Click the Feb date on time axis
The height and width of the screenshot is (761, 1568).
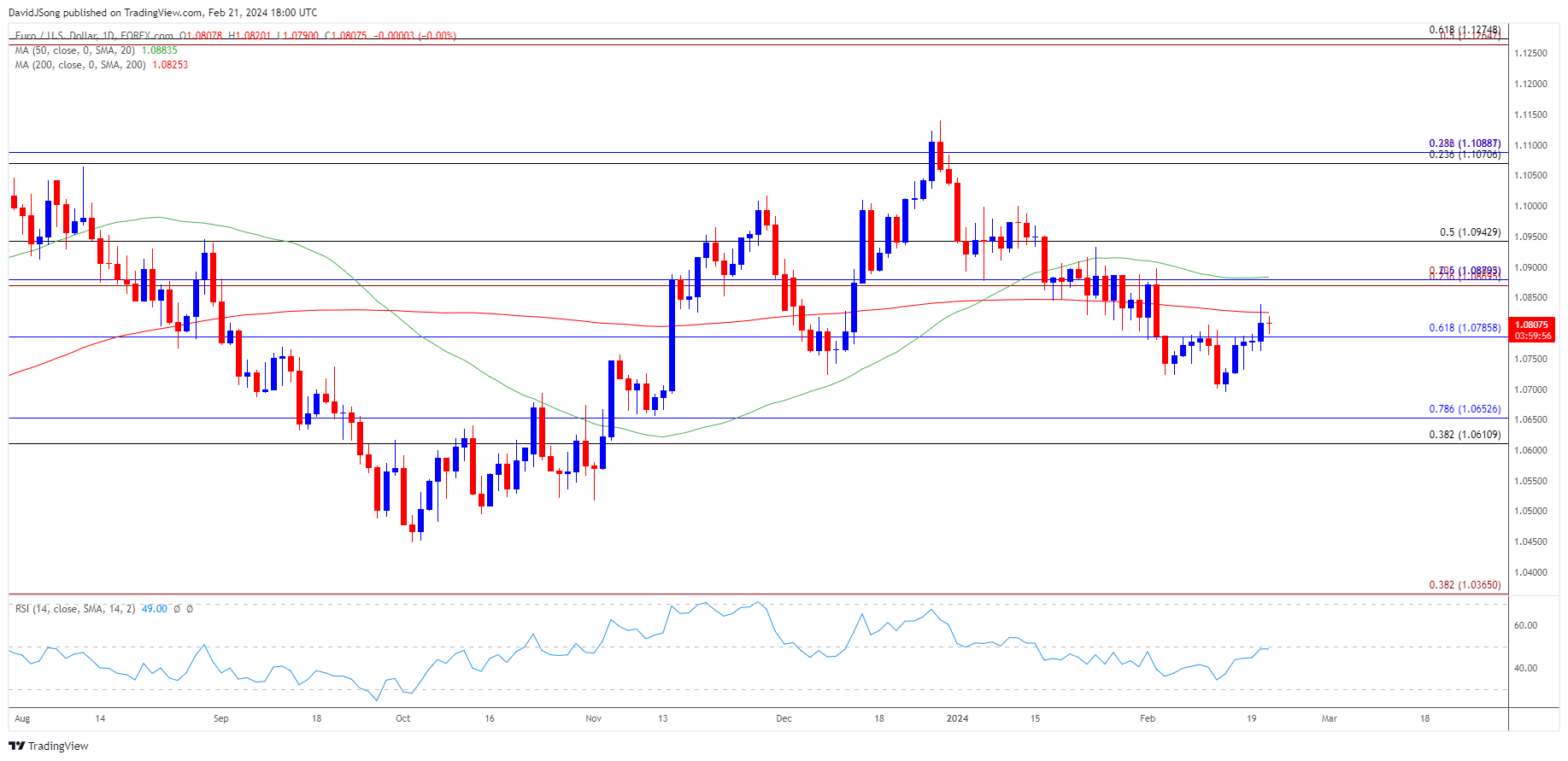[1148, 718]
